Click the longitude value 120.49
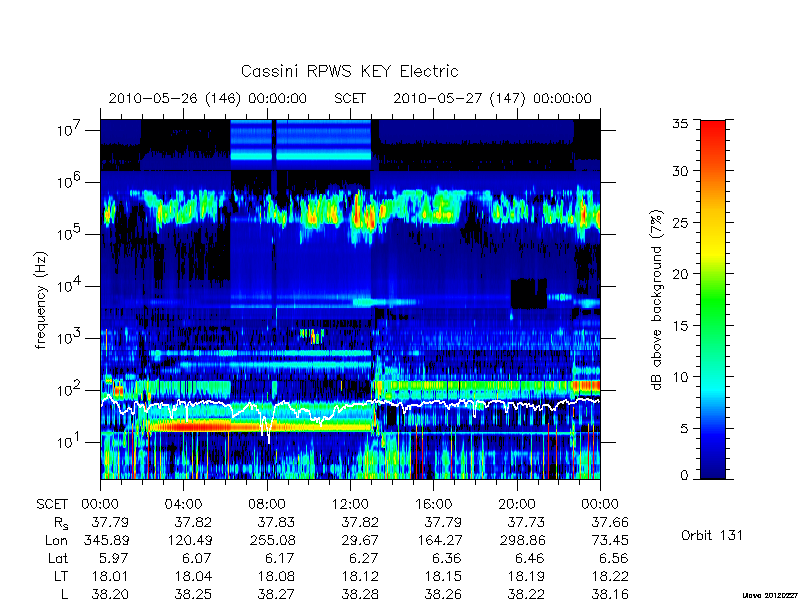This screenshot has width=800, height=600. 189,540
